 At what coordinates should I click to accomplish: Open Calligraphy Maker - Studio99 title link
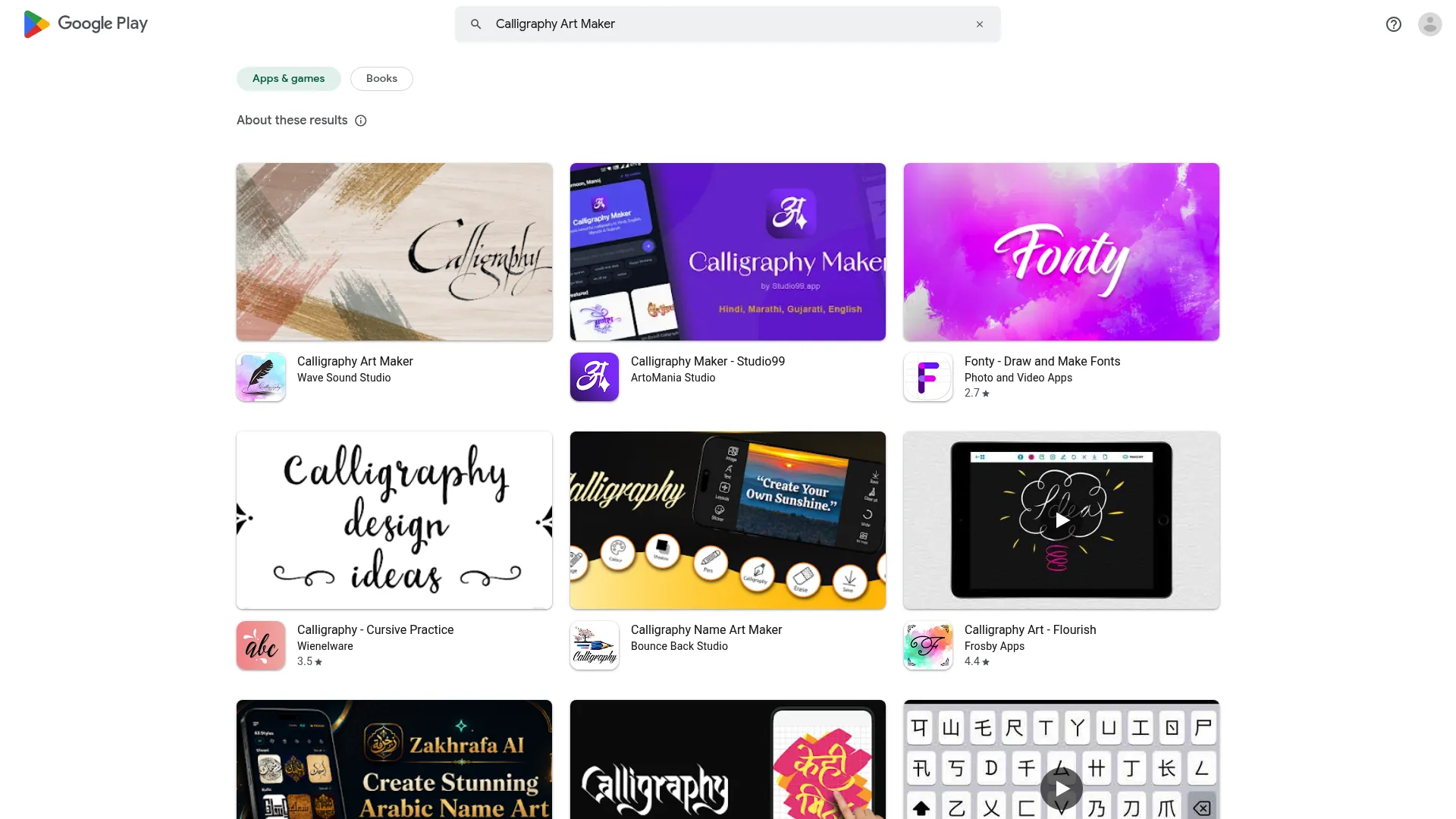pyautogui.click(x=708, y=362)
